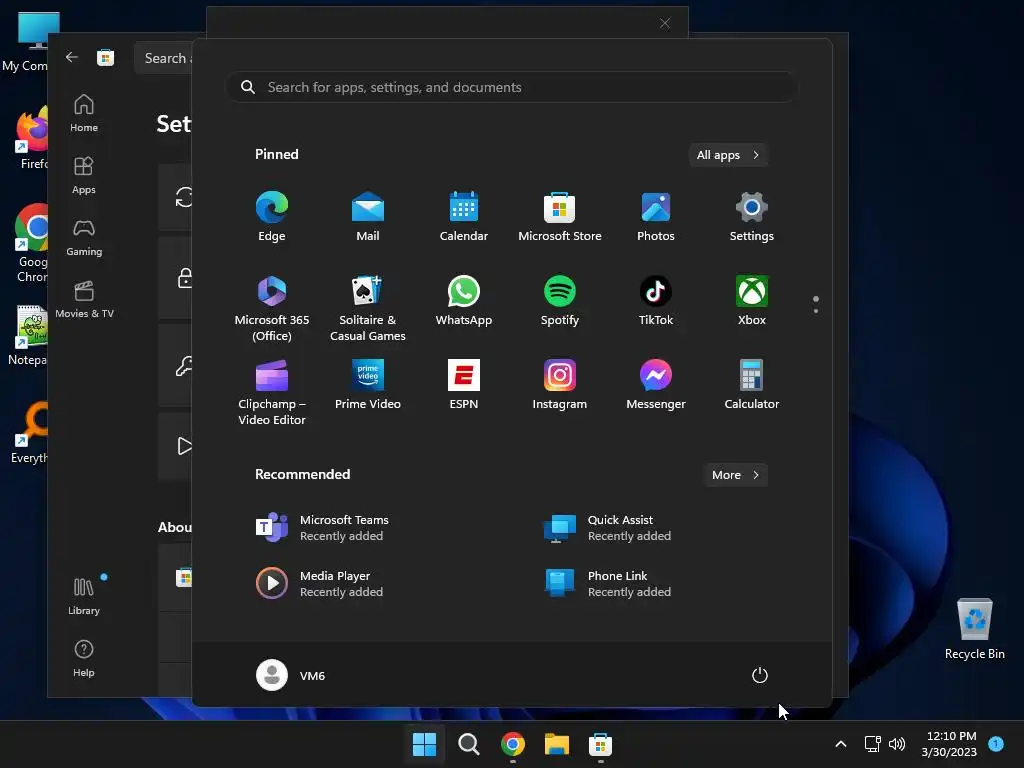Click the Microsoft Store search field
Viewport: 1024px width, 768px height.
163,58
